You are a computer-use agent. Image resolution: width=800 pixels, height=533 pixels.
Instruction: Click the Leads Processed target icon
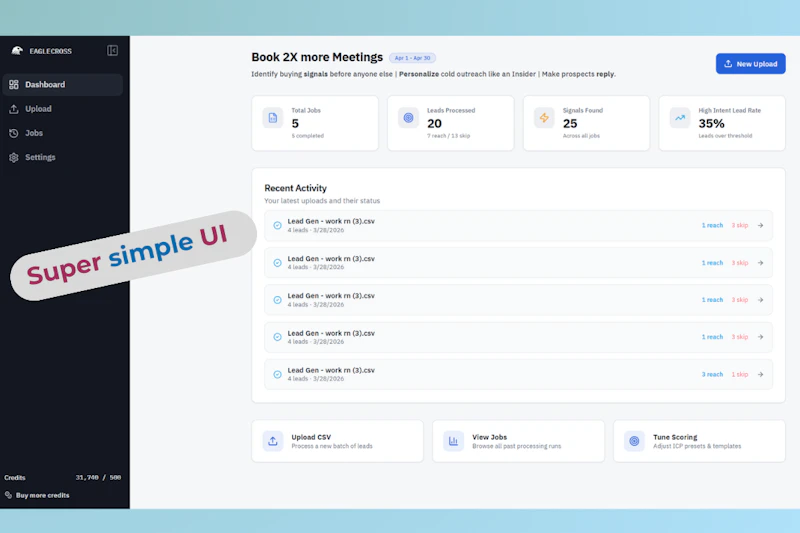pyautogui.click(x=408, y=118)
